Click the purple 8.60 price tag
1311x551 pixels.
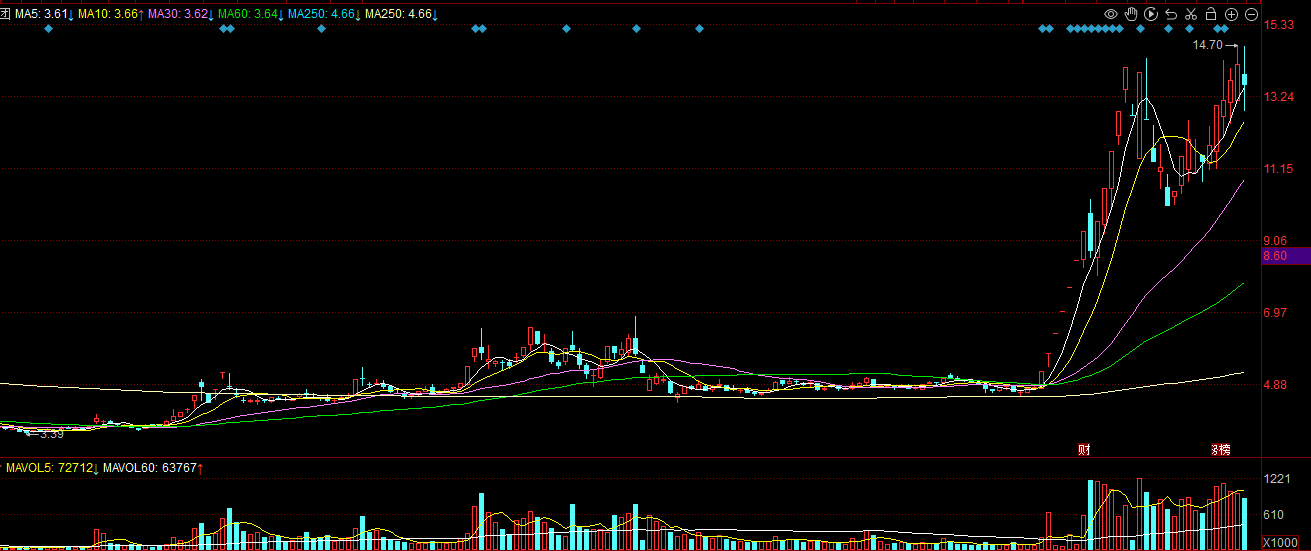1284,256
